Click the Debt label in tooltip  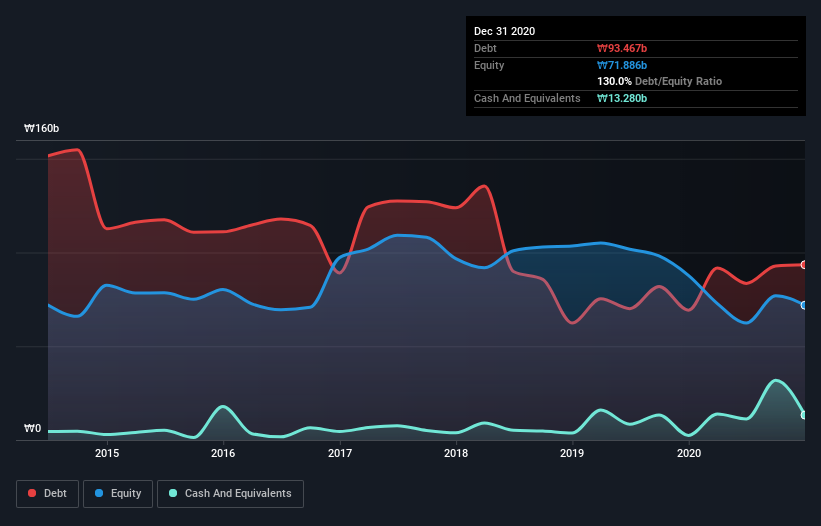point(485,48)
